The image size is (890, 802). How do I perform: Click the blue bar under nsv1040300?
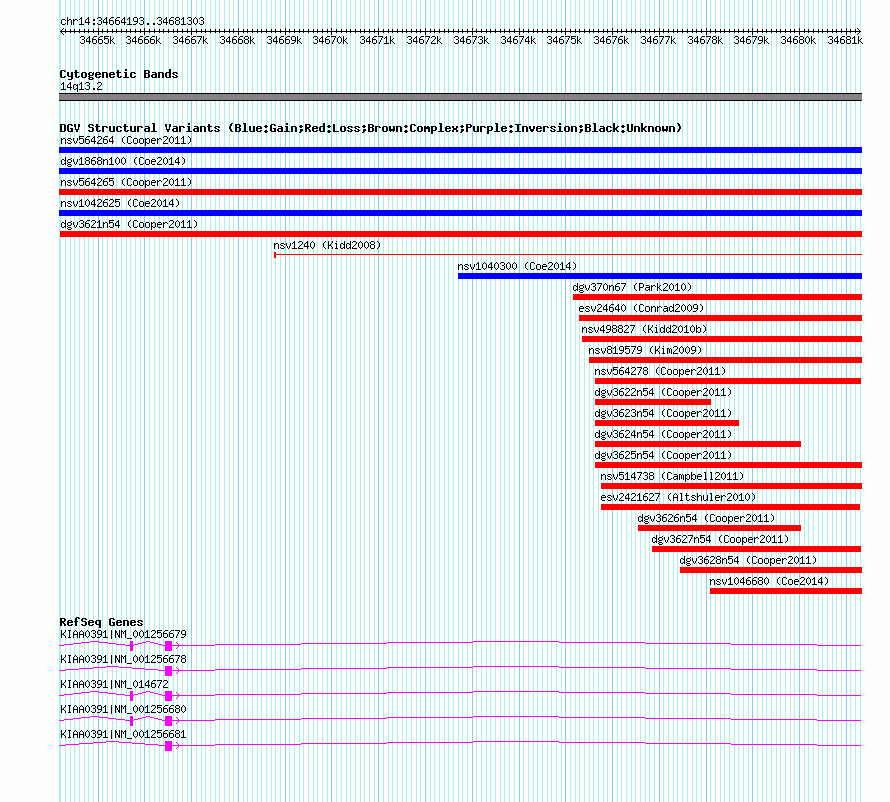pos(660,276)
